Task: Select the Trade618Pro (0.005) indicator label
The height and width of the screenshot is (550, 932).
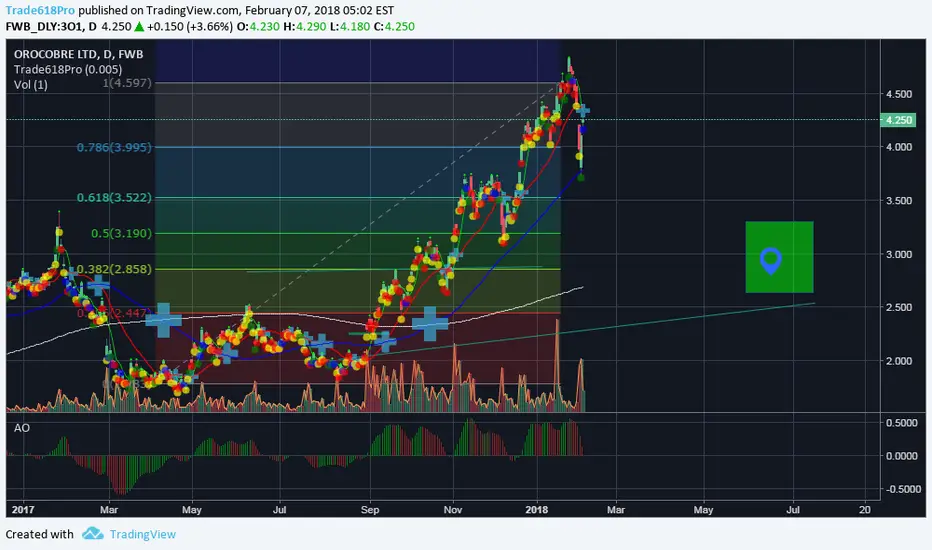Action: [x=68, y=69]
